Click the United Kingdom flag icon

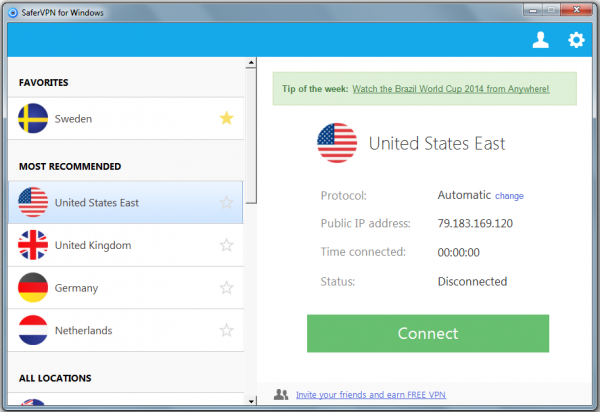tap(33, 245)
